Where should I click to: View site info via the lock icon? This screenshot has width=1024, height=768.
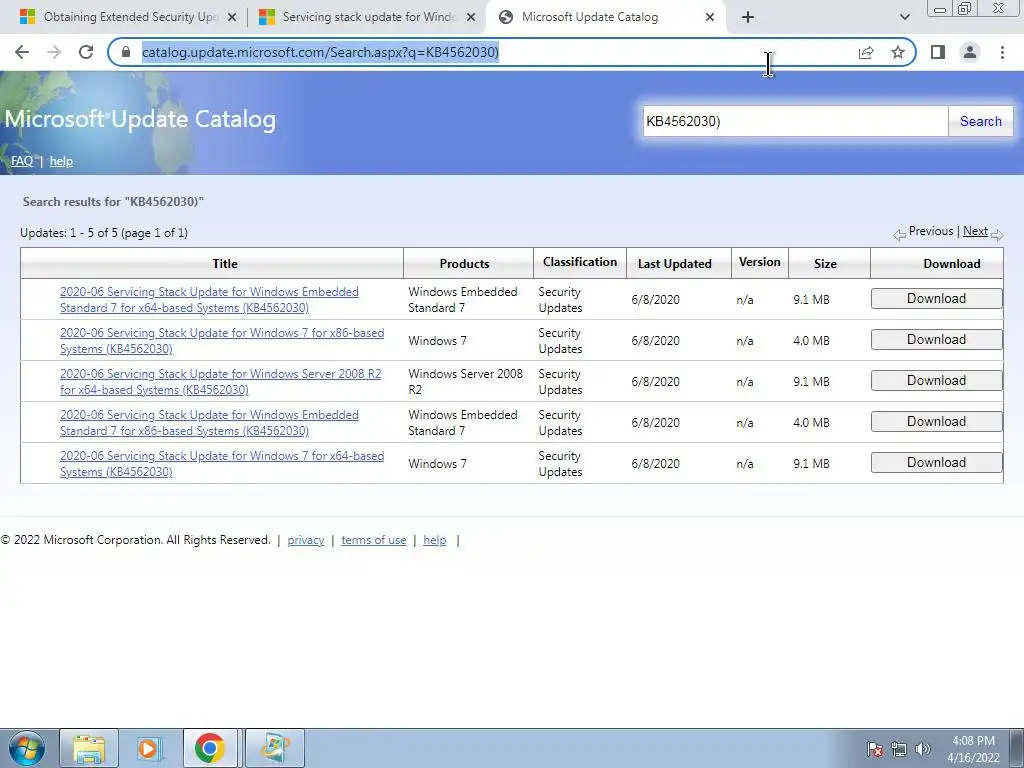[x=126, y=52]
